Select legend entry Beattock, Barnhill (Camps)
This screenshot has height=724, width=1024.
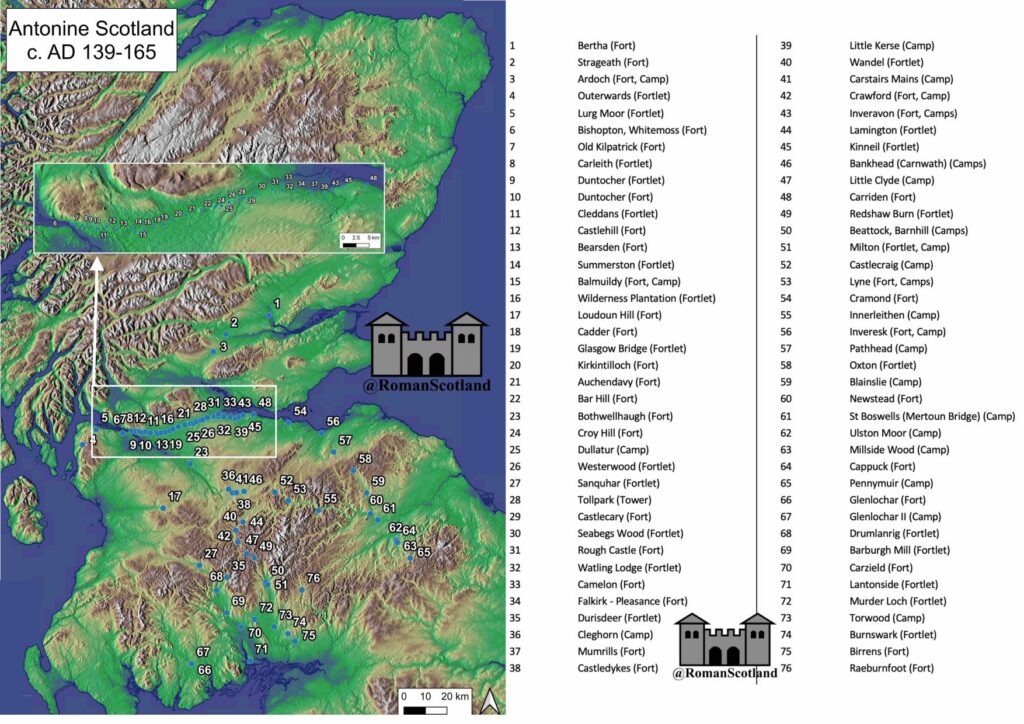(908, 230)
